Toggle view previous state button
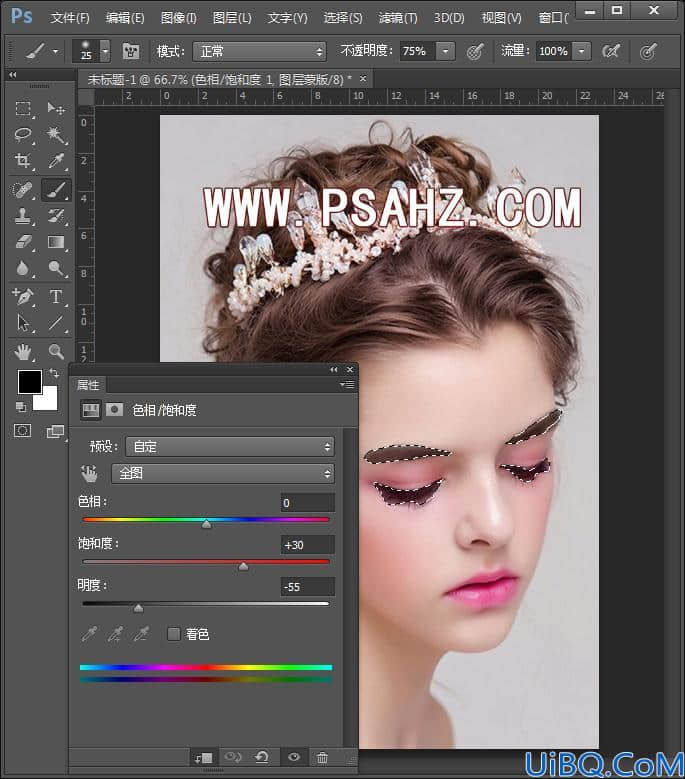685x779 pixels. point(233,757)
